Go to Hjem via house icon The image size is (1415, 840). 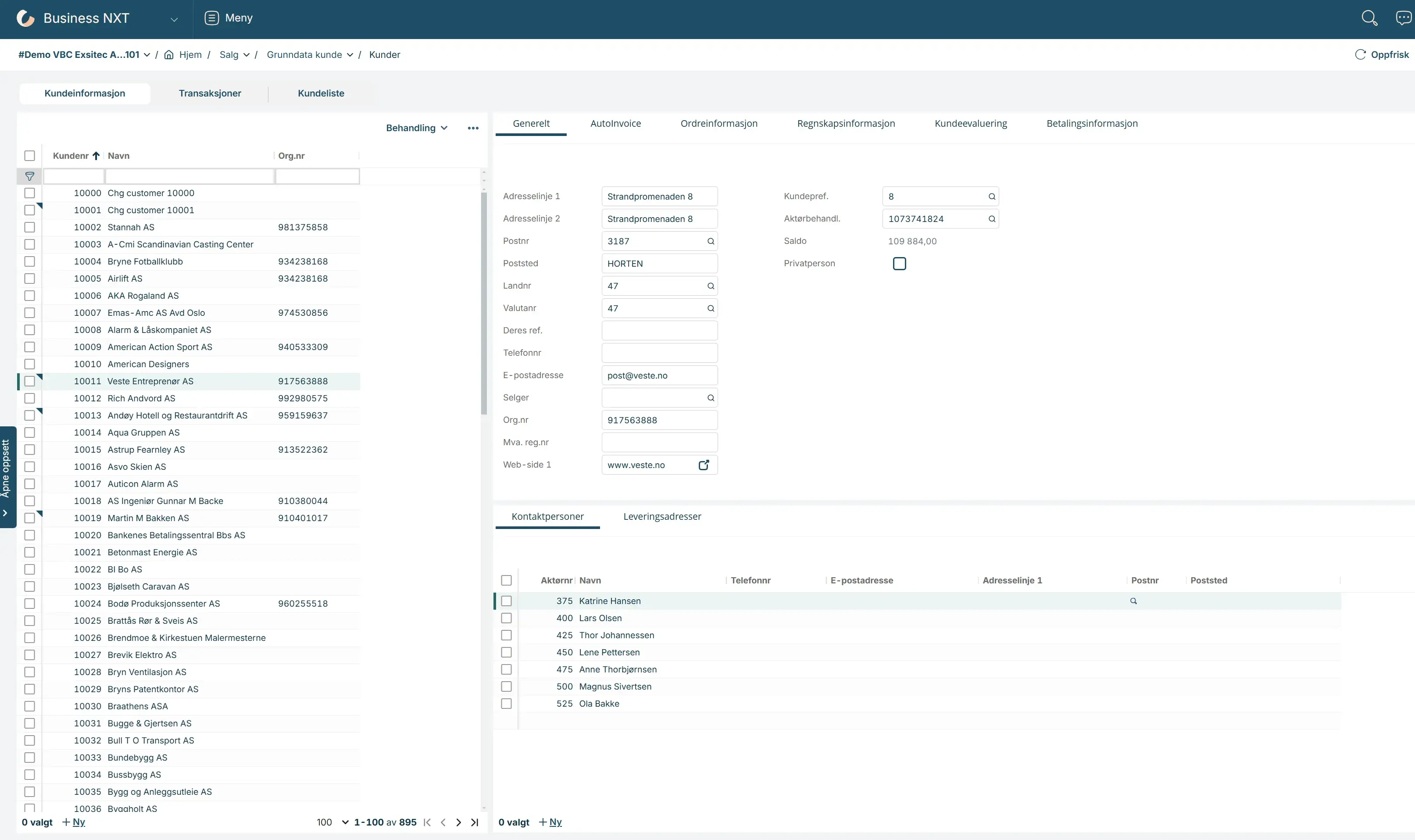[x=169, y=55]
